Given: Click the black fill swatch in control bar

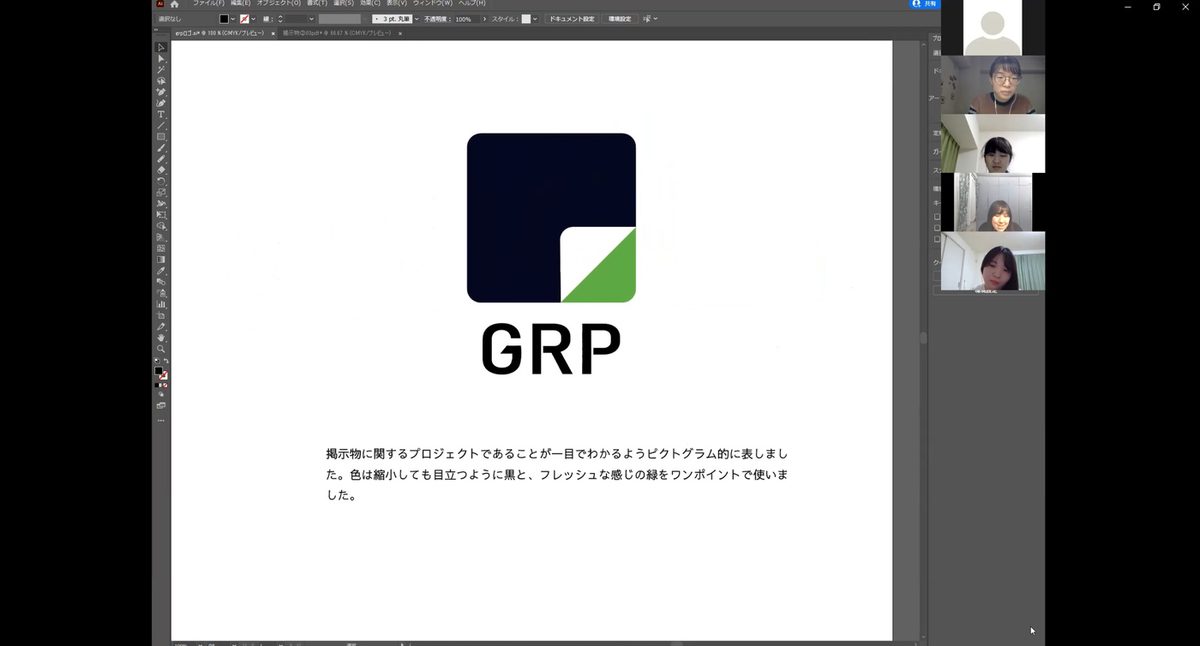Looking at the screenshot, I should (224, 19).
